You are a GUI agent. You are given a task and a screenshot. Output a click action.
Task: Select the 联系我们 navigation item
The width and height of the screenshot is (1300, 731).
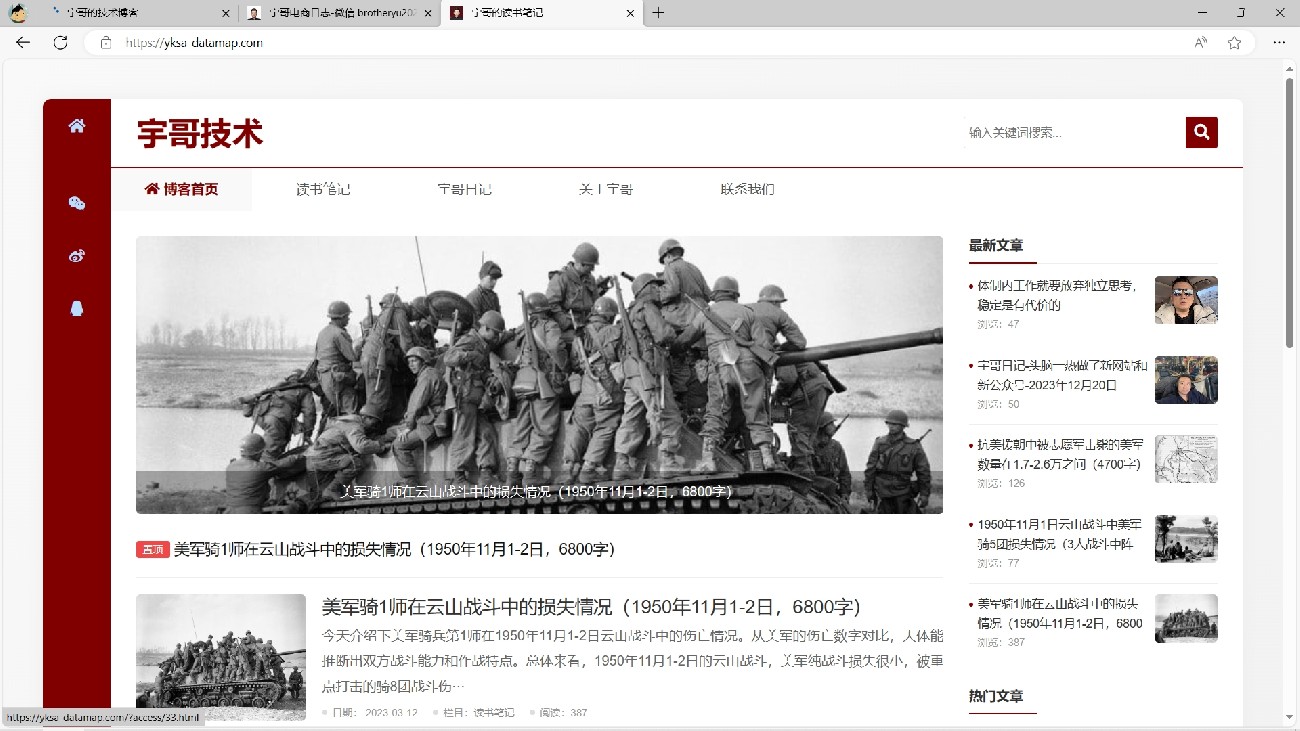(x=747, y=189)
